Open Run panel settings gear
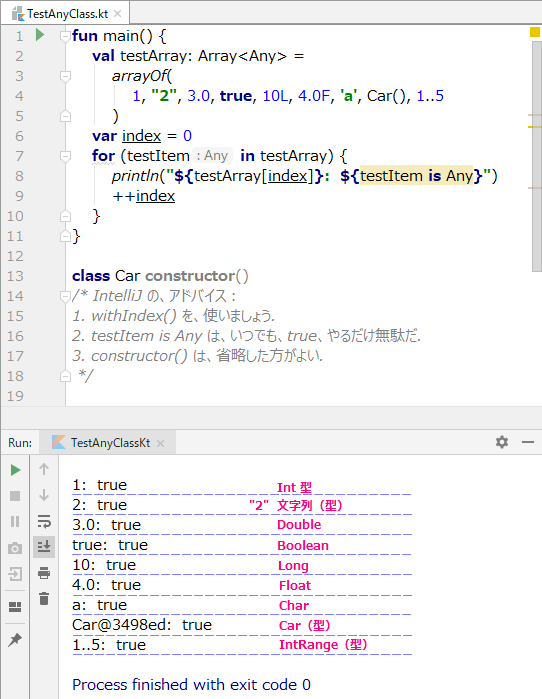The height and width of the screenshot is (699, 542). pos(502,442)
